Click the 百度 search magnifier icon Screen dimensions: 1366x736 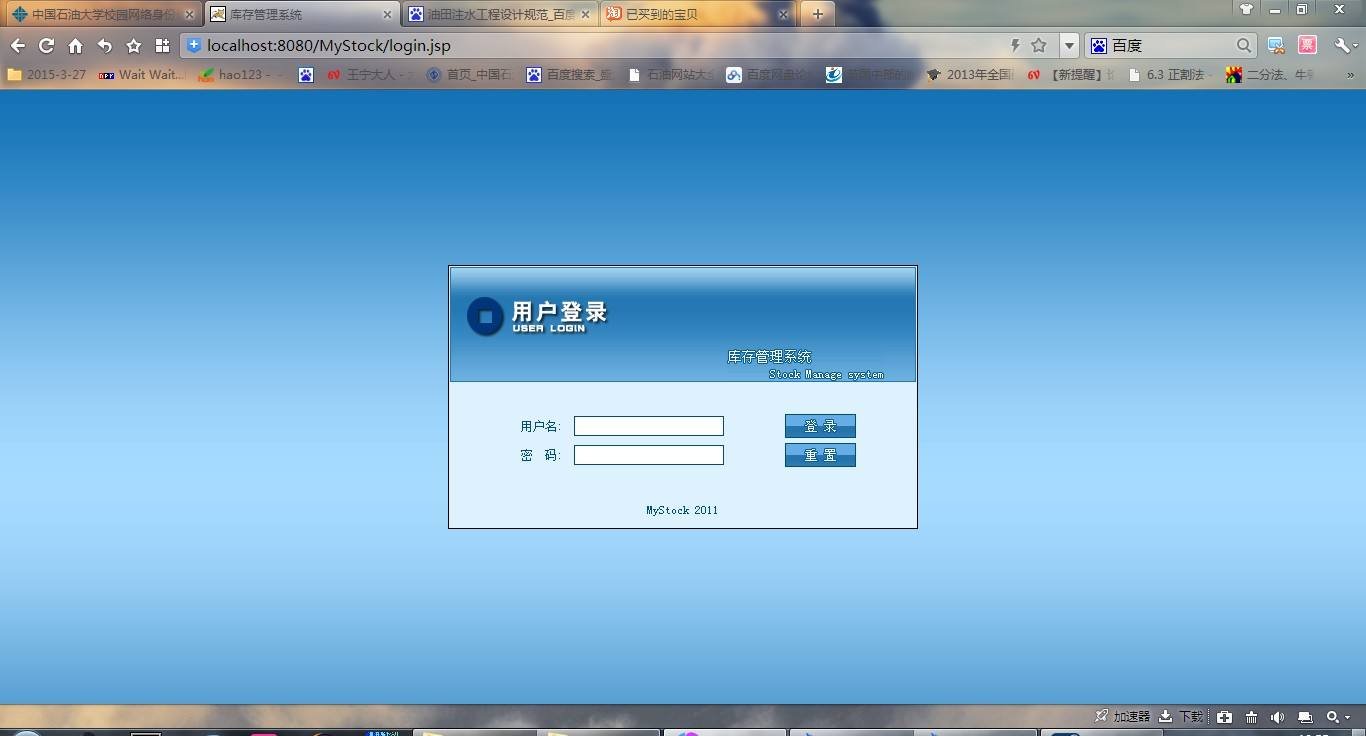[1243, 45]
